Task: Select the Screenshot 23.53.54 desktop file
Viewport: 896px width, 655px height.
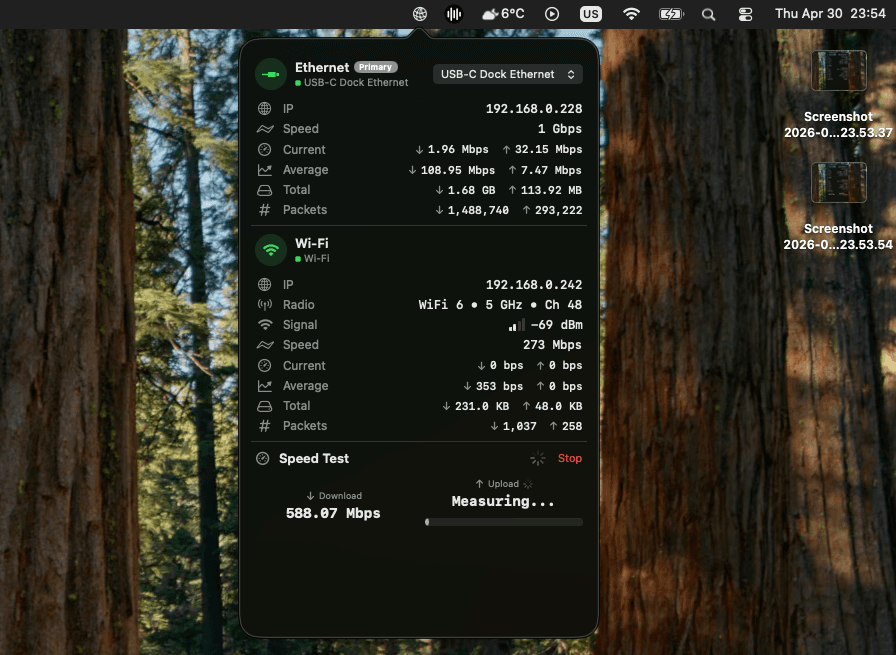Action: (x=838, y=207)
